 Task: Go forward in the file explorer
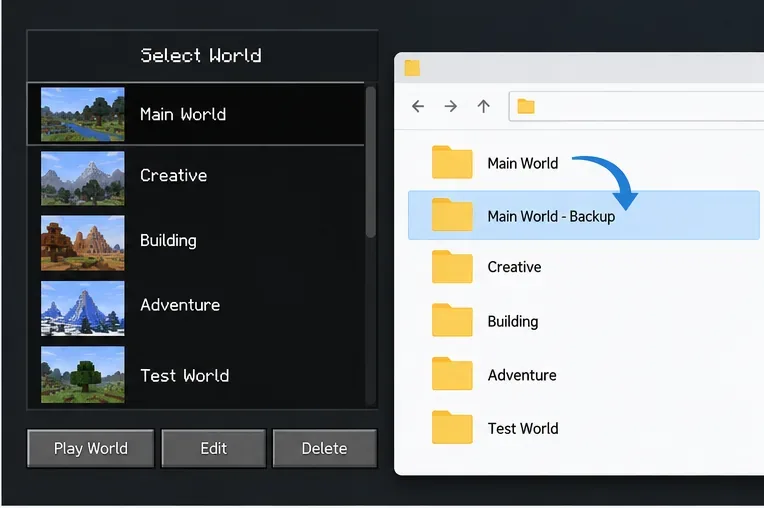pos(451,106)
